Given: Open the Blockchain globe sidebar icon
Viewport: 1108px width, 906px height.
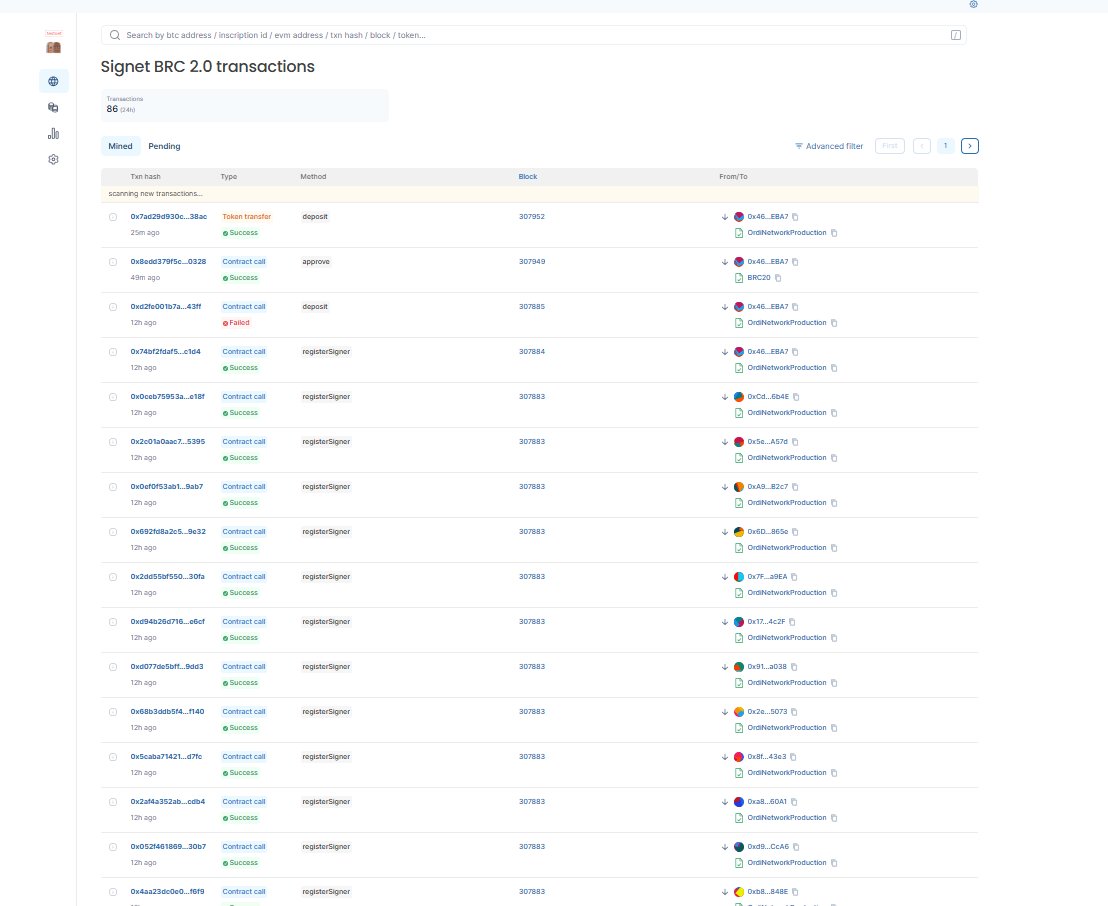Looking at the screenshot, I should pyautogui.click(x=53, y=81).
